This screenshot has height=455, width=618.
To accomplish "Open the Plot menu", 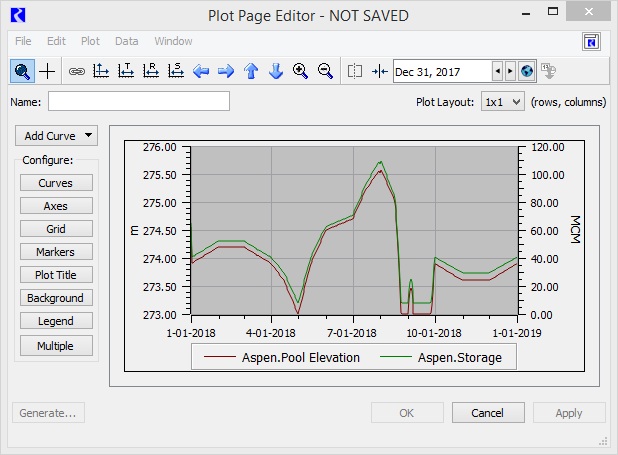I will pyautogui.click(x=90, y=41).
